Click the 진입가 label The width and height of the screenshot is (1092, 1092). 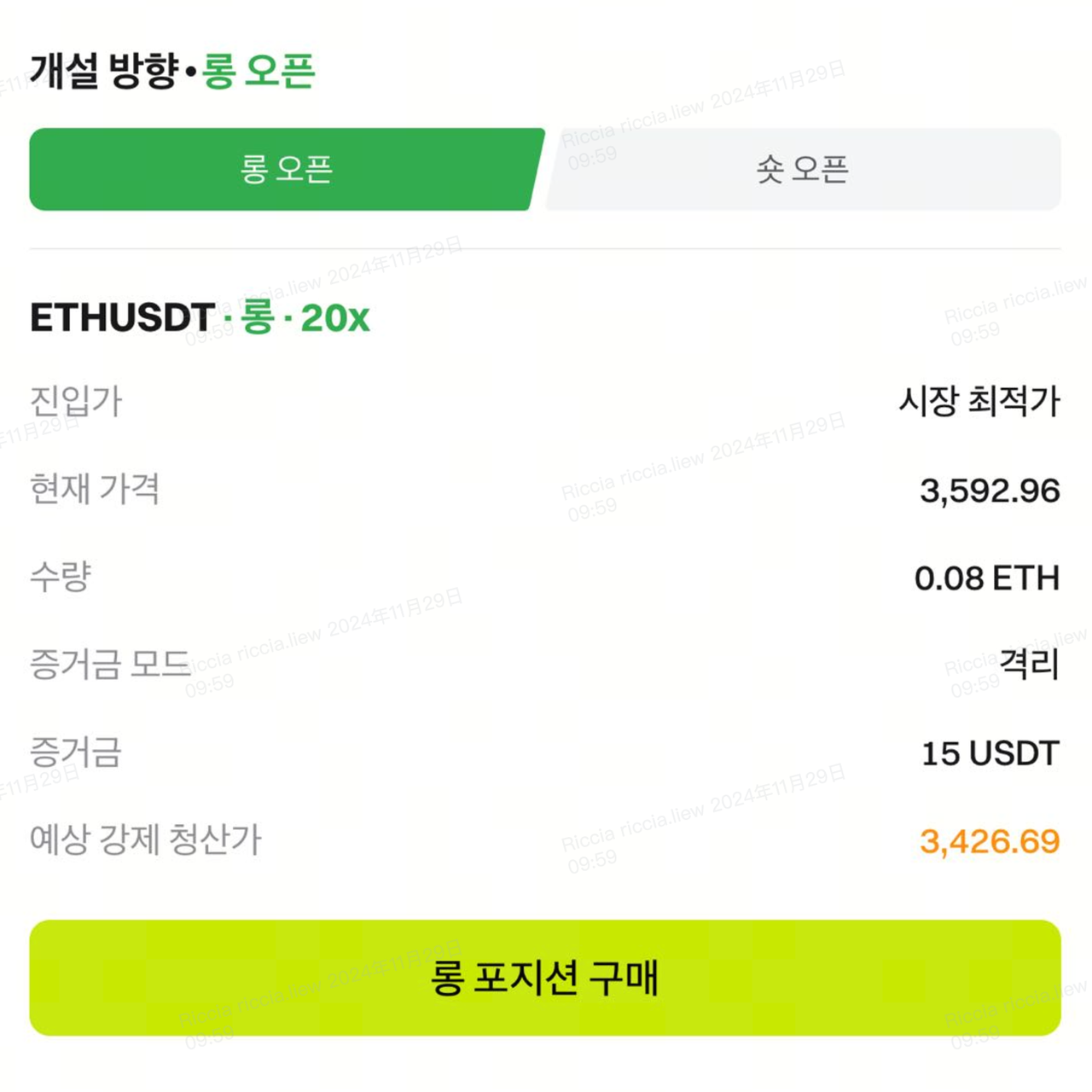click(76, 401)
